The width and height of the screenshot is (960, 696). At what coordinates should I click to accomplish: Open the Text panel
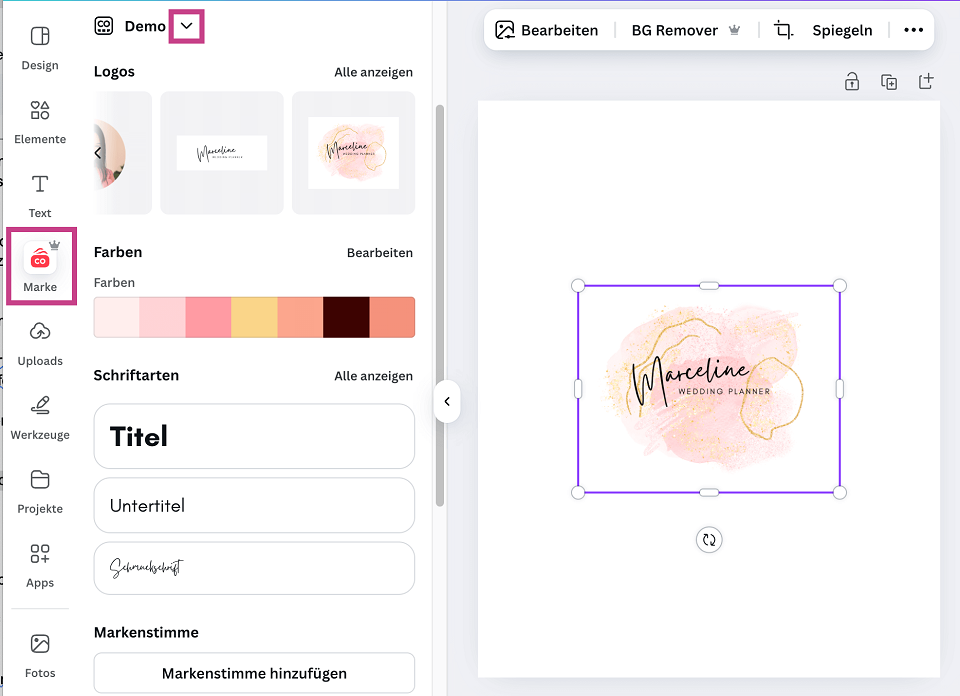point(40,193)
